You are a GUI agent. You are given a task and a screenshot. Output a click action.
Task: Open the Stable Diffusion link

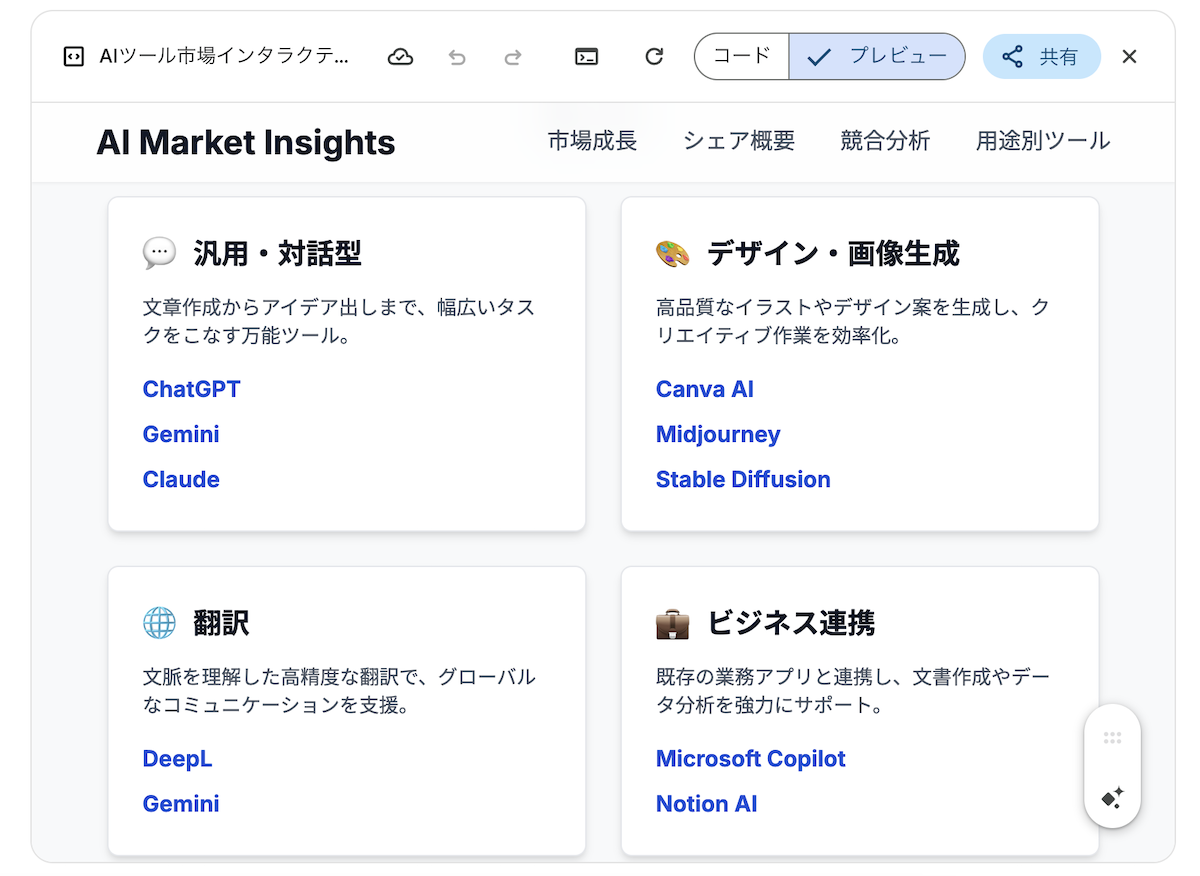tap(743, 479)
